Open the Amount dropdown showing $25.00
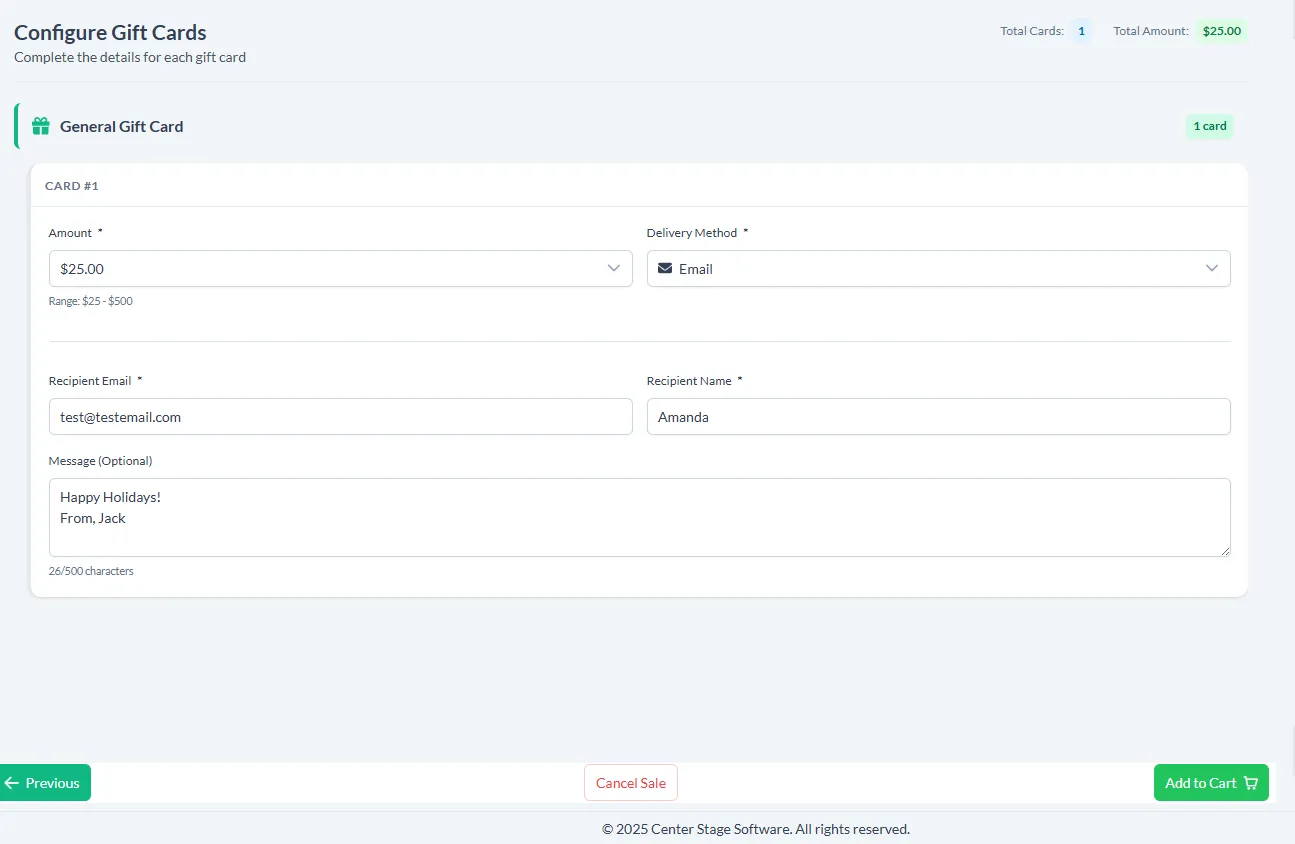This screenshot has width=1295, height=844. (341, 268)
